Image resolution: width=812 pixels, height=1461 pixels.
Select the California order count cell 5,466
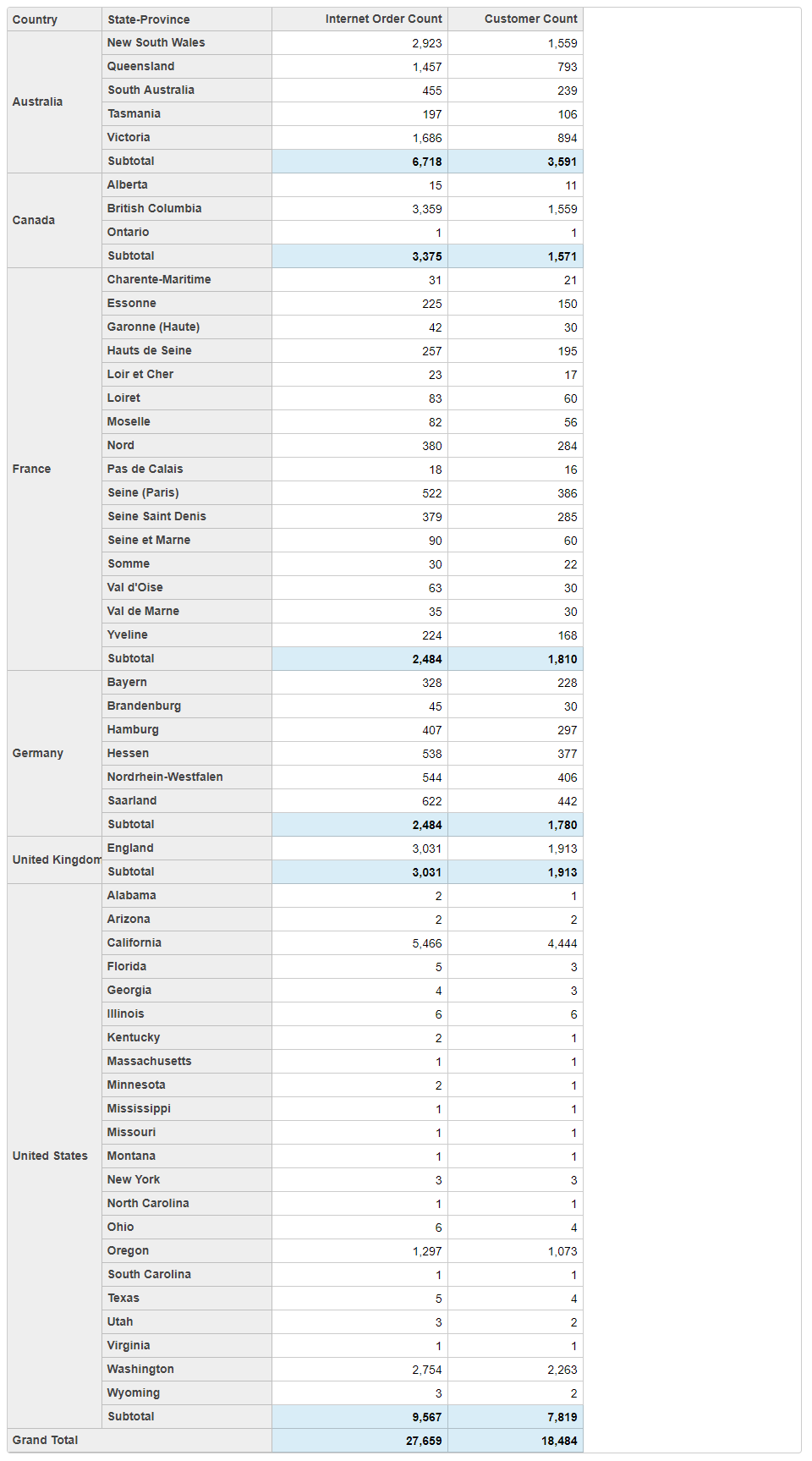coord(426,943)
